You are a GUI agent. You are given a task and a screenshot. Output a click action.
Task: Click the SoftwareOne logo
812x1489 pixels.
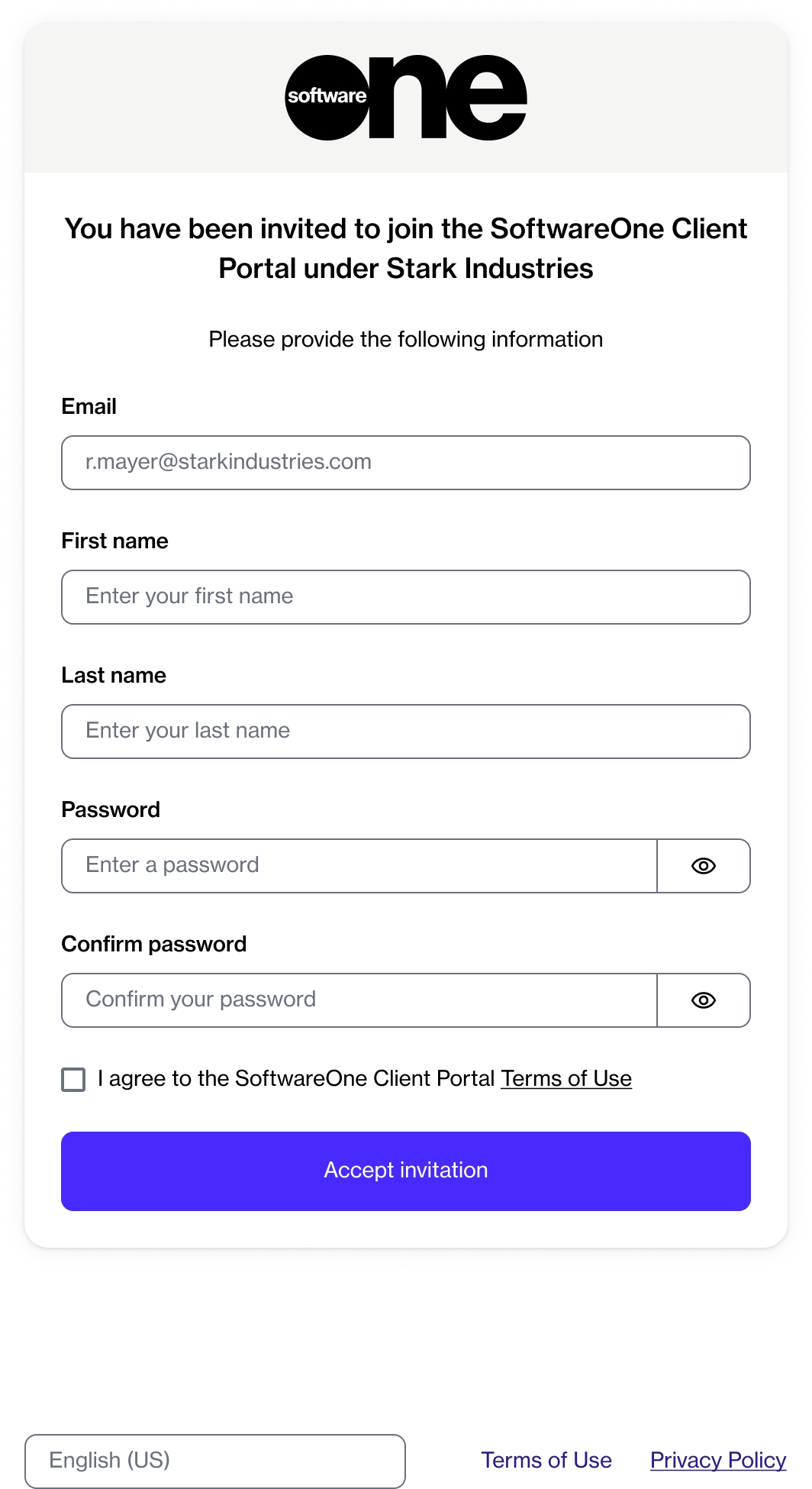pyautogui.click(x=405, y=97)
